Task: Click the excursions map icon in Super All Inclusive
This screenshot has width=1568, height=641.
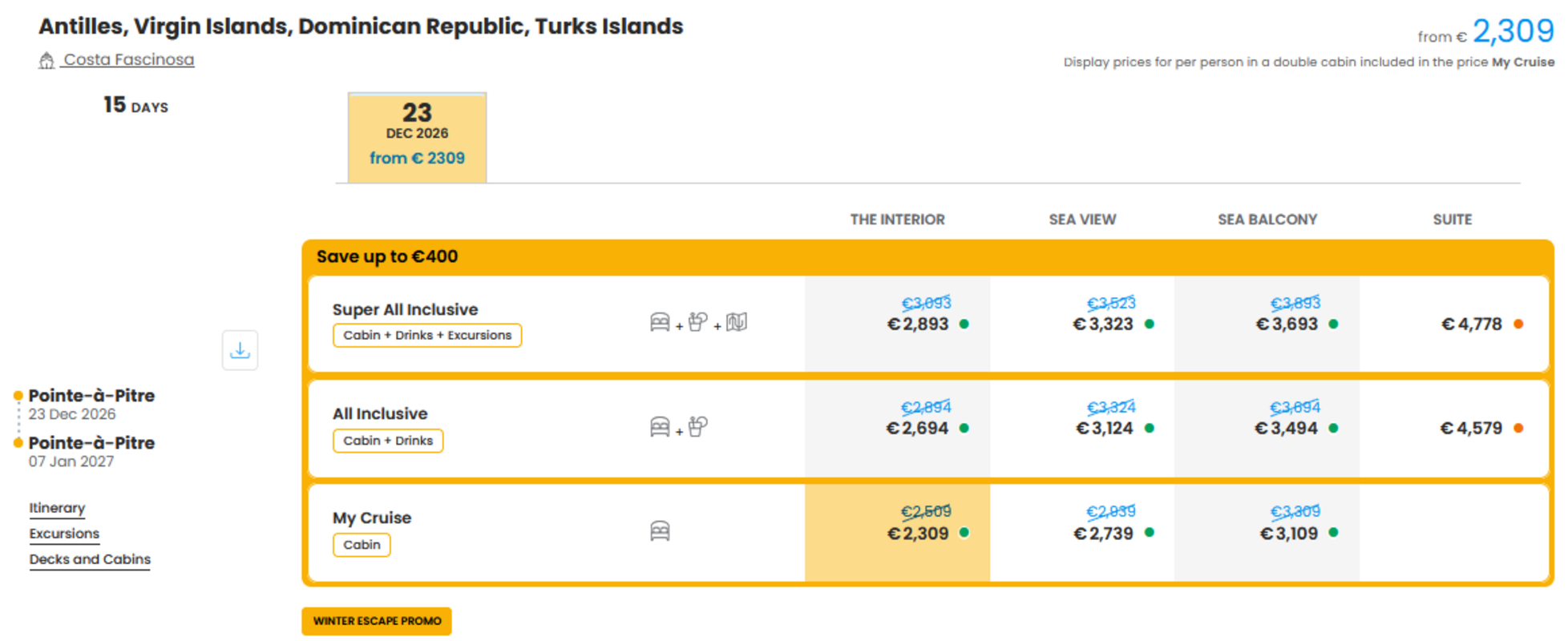Action: 737,322
